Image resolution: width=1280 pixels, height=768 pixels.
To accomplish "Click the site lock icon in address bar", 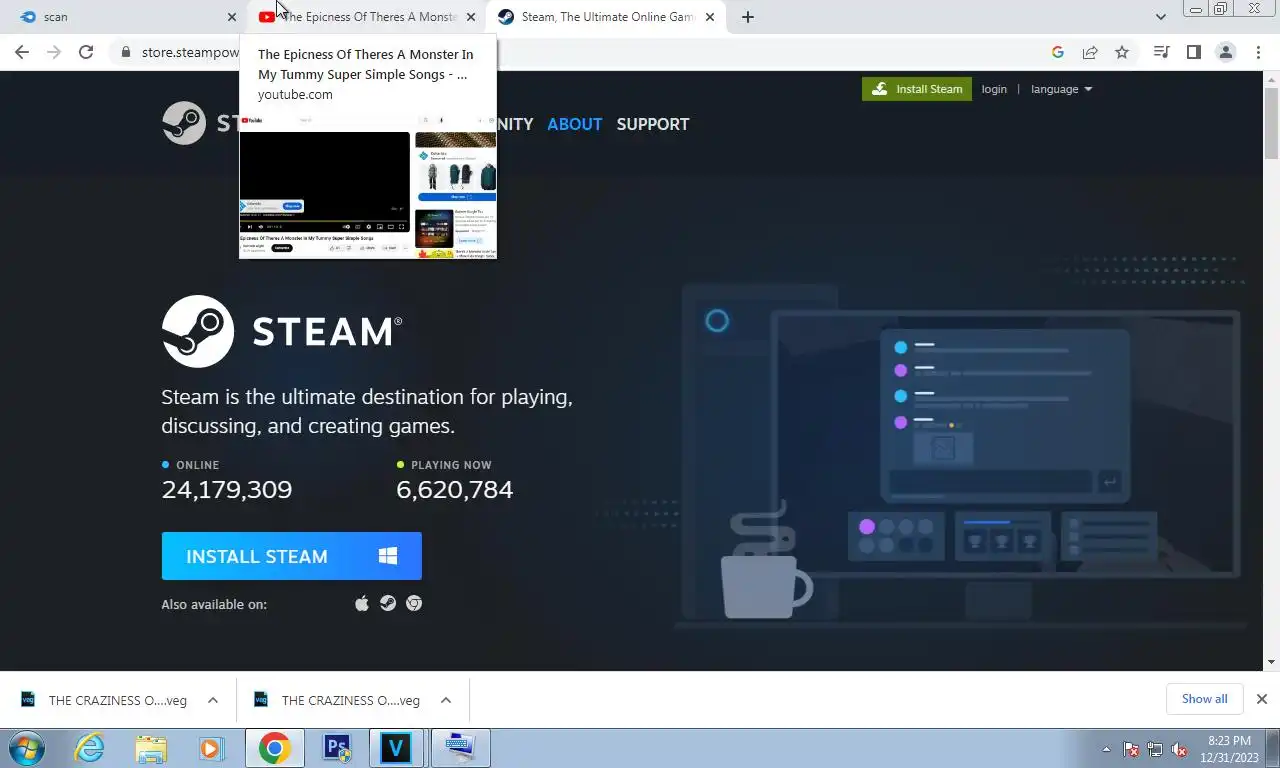I will (x=126, y=52).
